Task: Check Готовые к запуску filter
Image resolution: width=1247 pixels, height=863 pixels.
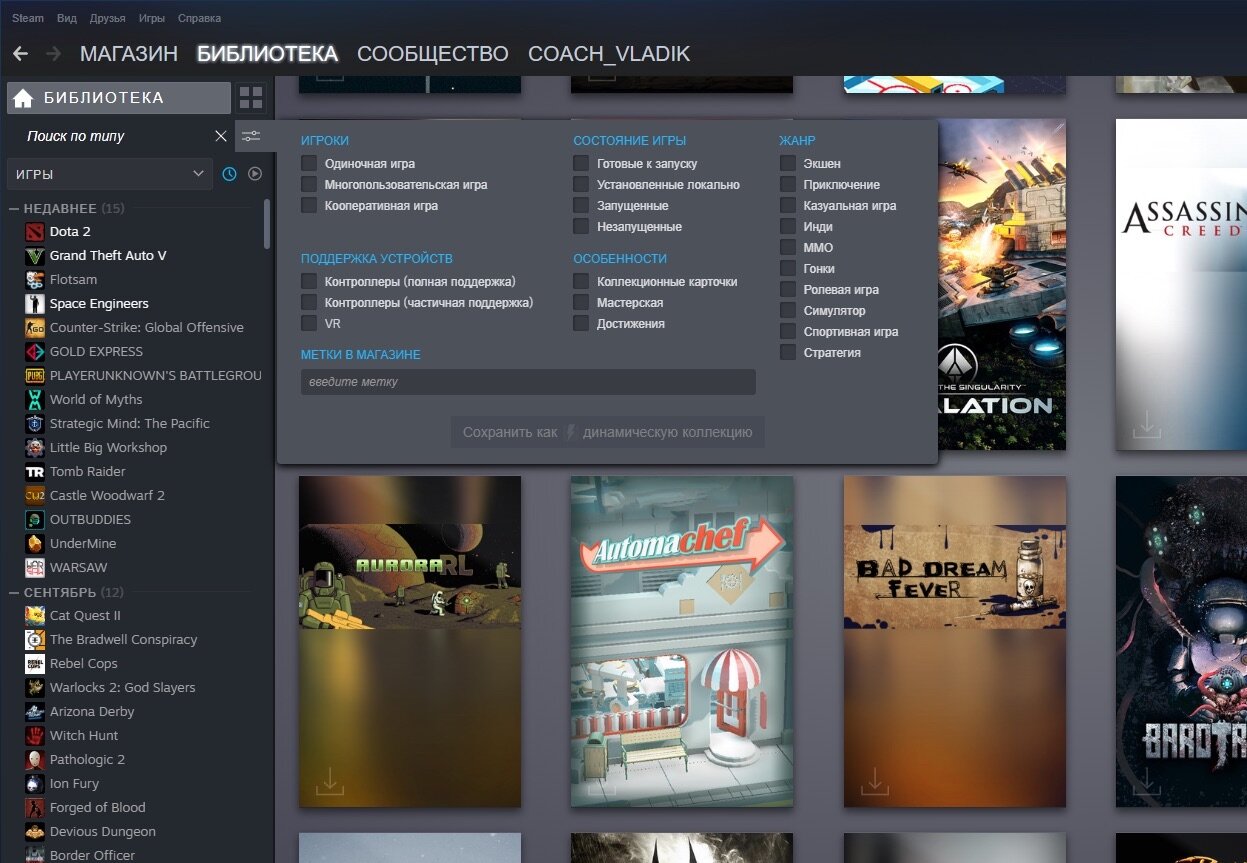Action: (x=581, y=163)
